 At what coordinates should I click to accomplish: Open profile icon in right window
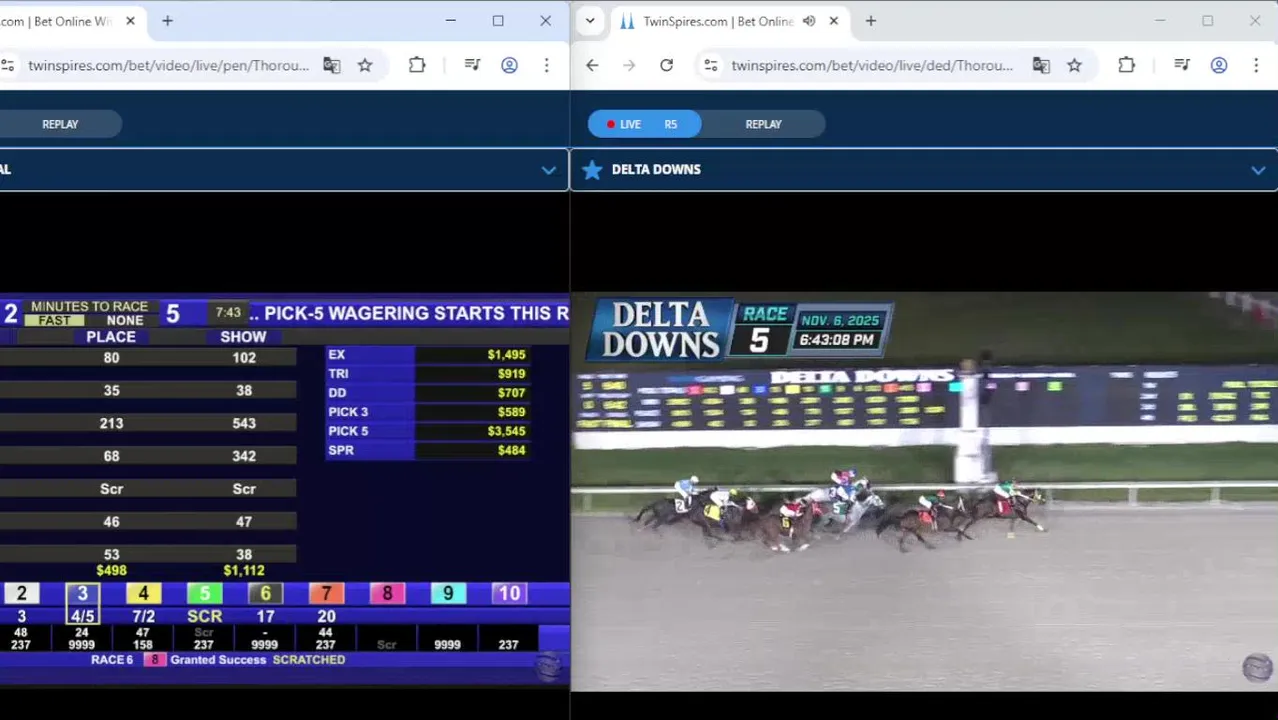click(x=1218, y=66)
